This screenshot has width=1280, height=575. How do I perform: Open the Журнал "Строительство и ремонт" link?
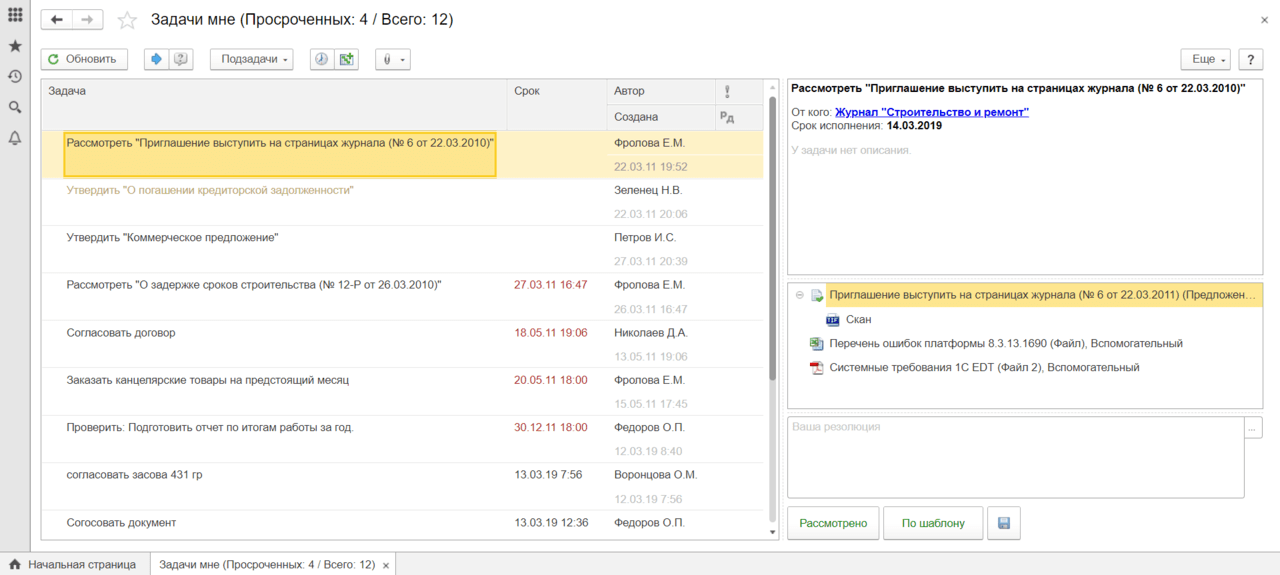pos(931,112)
